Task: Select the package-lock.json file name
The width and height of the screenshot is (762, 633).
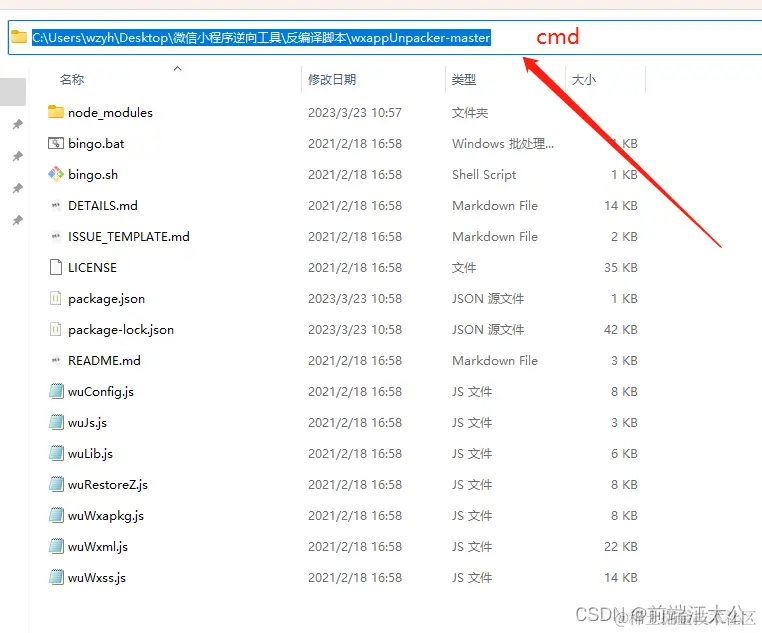Action: tap(121, 330)
